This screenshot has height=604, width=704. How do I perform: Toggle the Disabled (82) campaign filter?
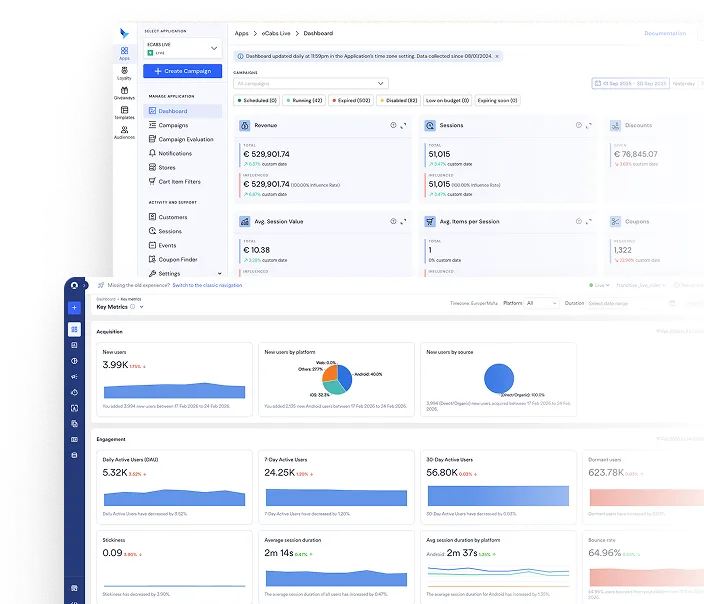(x=399, y=101)
